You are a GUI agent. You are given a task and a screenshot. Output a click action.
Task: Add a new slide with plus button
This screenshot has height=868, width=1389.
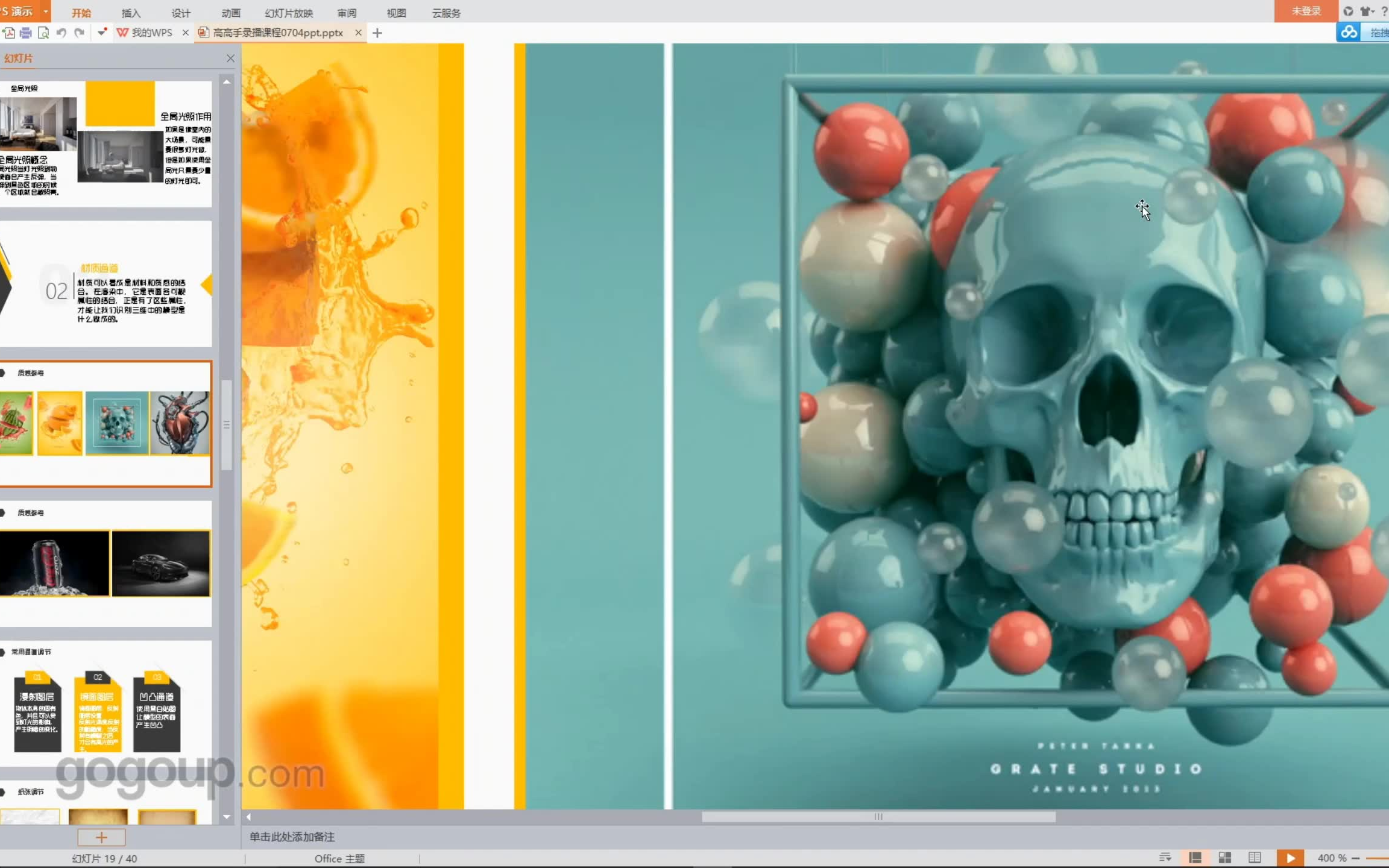tap(101, 837)
